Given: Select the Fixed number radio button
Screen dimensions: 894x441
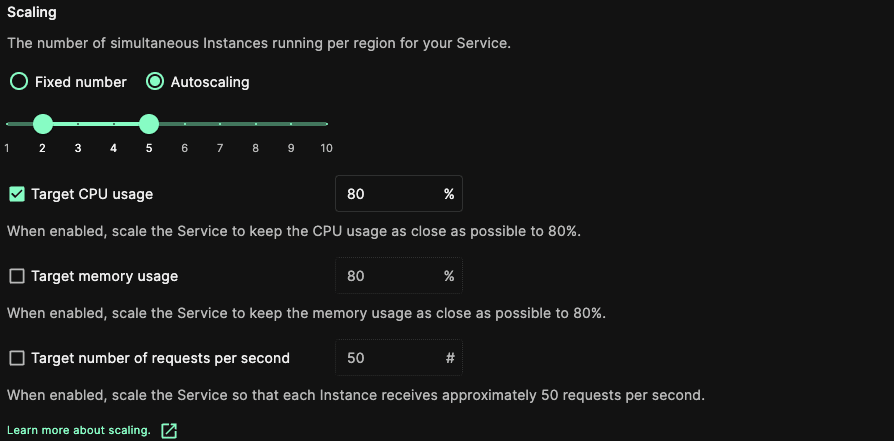Looking at the screenshot, I should pos(19,82).
